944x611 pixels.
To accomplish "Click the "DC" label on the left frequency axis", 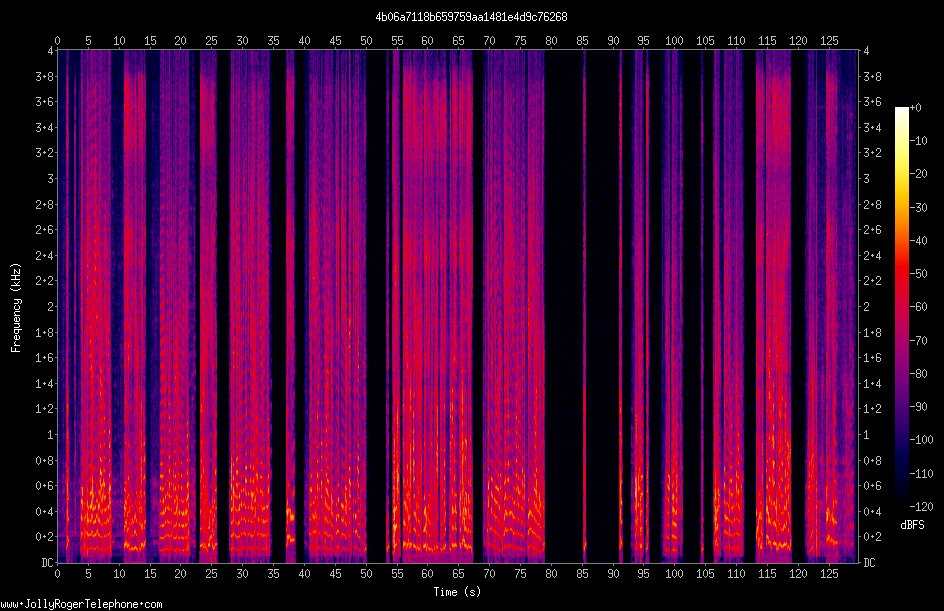I will pyautogui.click(x=47, y=563).
